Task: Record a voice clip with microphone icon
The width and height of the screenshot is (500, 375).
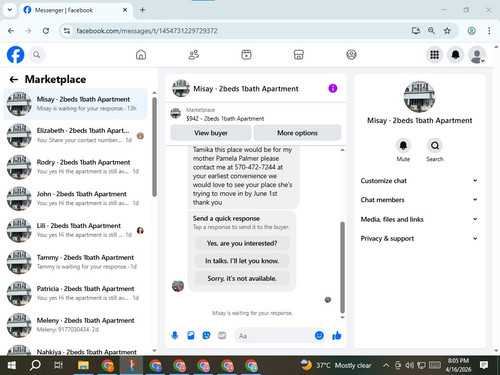Action: 175,335
